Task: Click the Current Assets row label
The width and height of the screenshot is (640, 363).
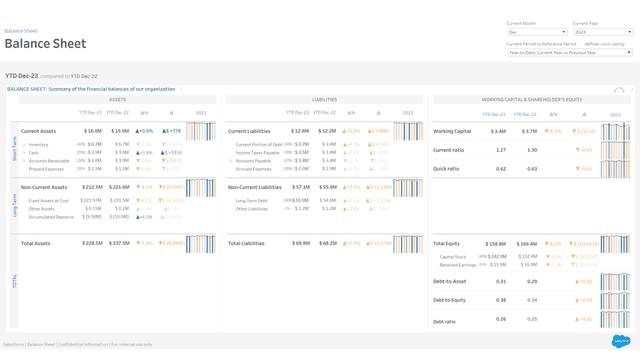Action: 38,131
